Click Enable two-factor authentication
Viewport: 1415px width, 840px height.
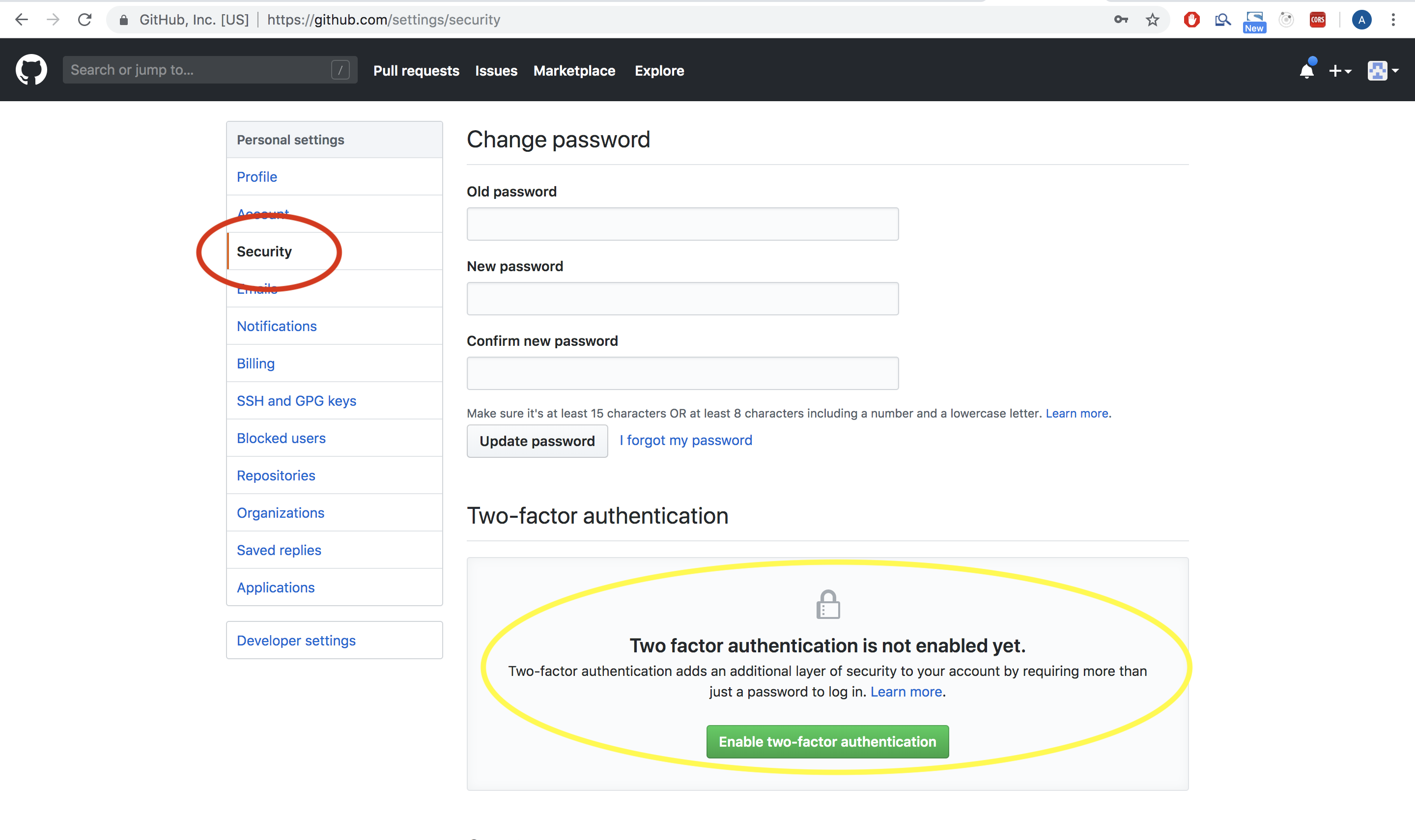827,742
